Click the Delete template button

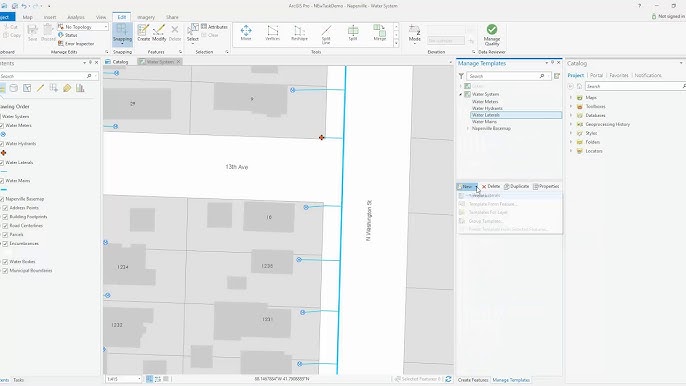pyautogui.click(x=491, y=186)
